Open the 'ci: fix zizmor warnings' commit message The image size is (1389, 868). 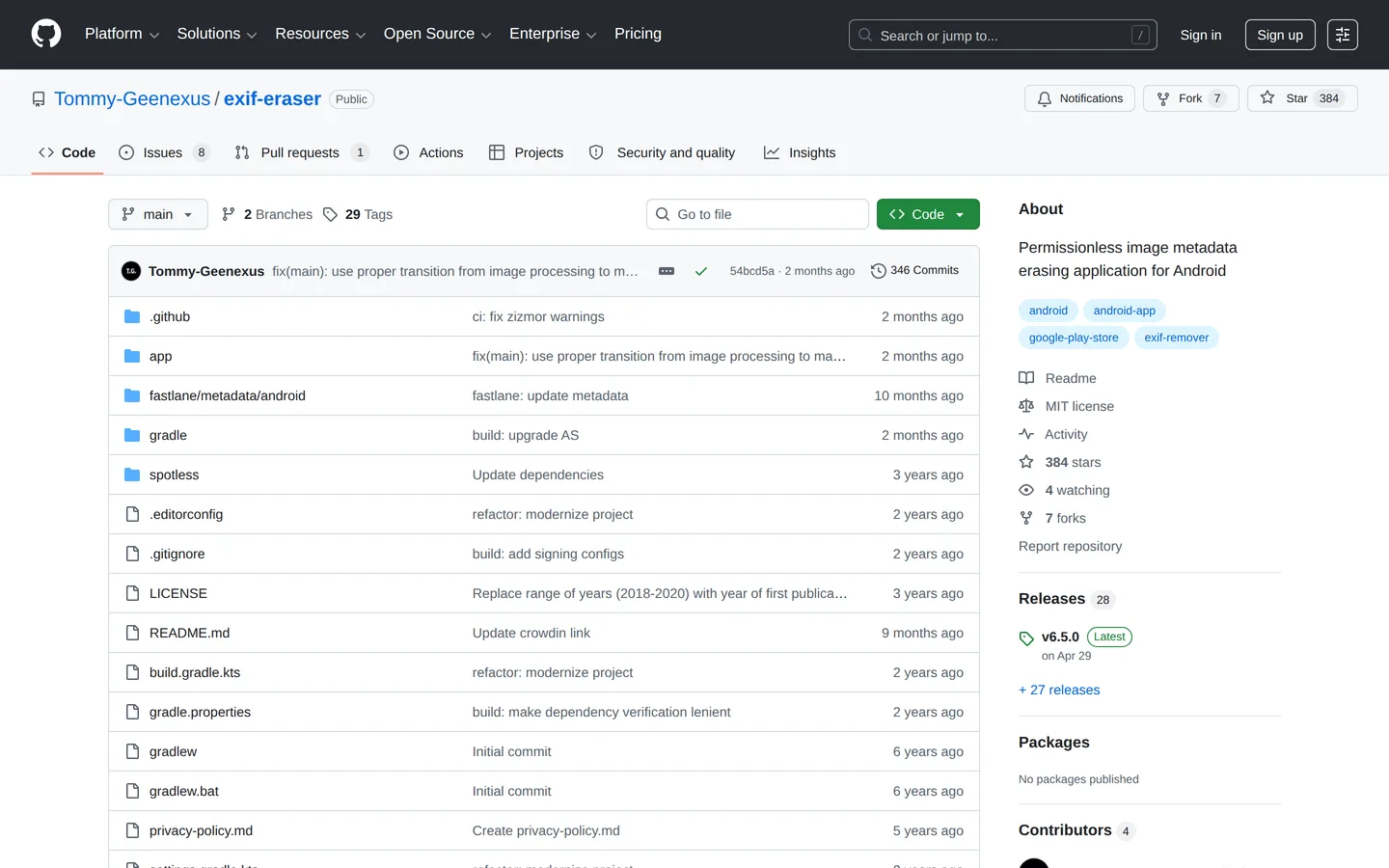click(x=538, y=316)
